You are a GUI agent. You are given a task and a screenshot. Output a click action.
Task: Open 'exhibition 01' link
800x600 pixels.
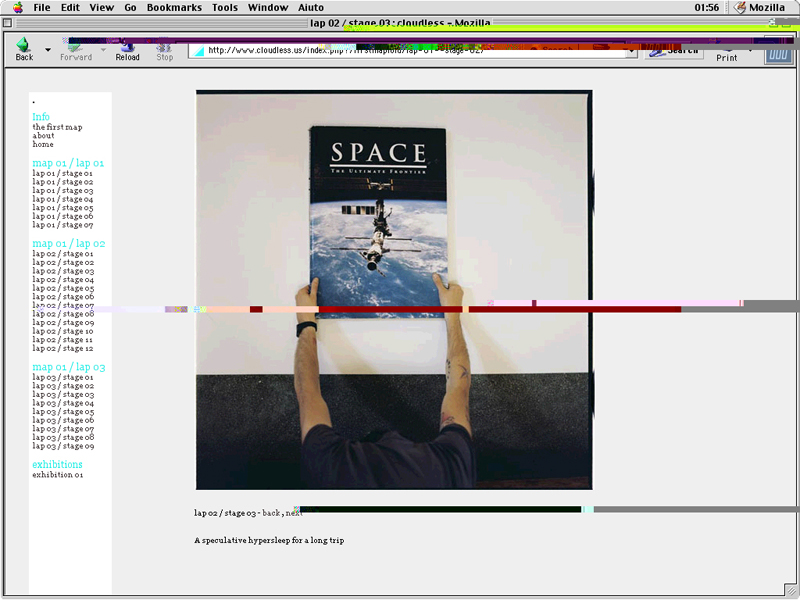[58, 475]
